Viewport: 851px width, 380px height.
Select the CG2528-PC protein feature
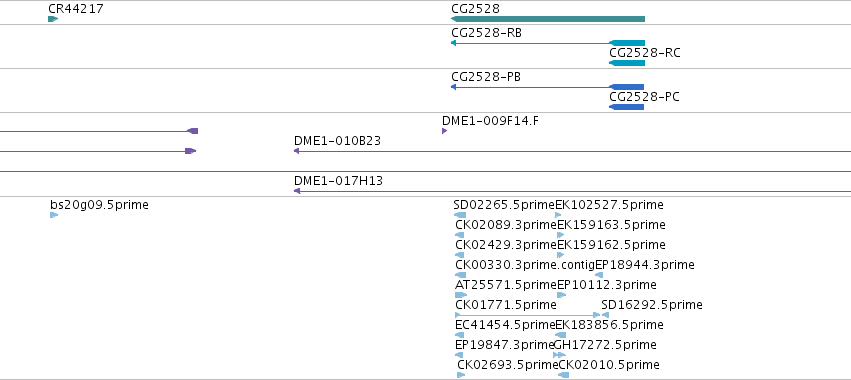pyautogui.click(x=626, y=107)
